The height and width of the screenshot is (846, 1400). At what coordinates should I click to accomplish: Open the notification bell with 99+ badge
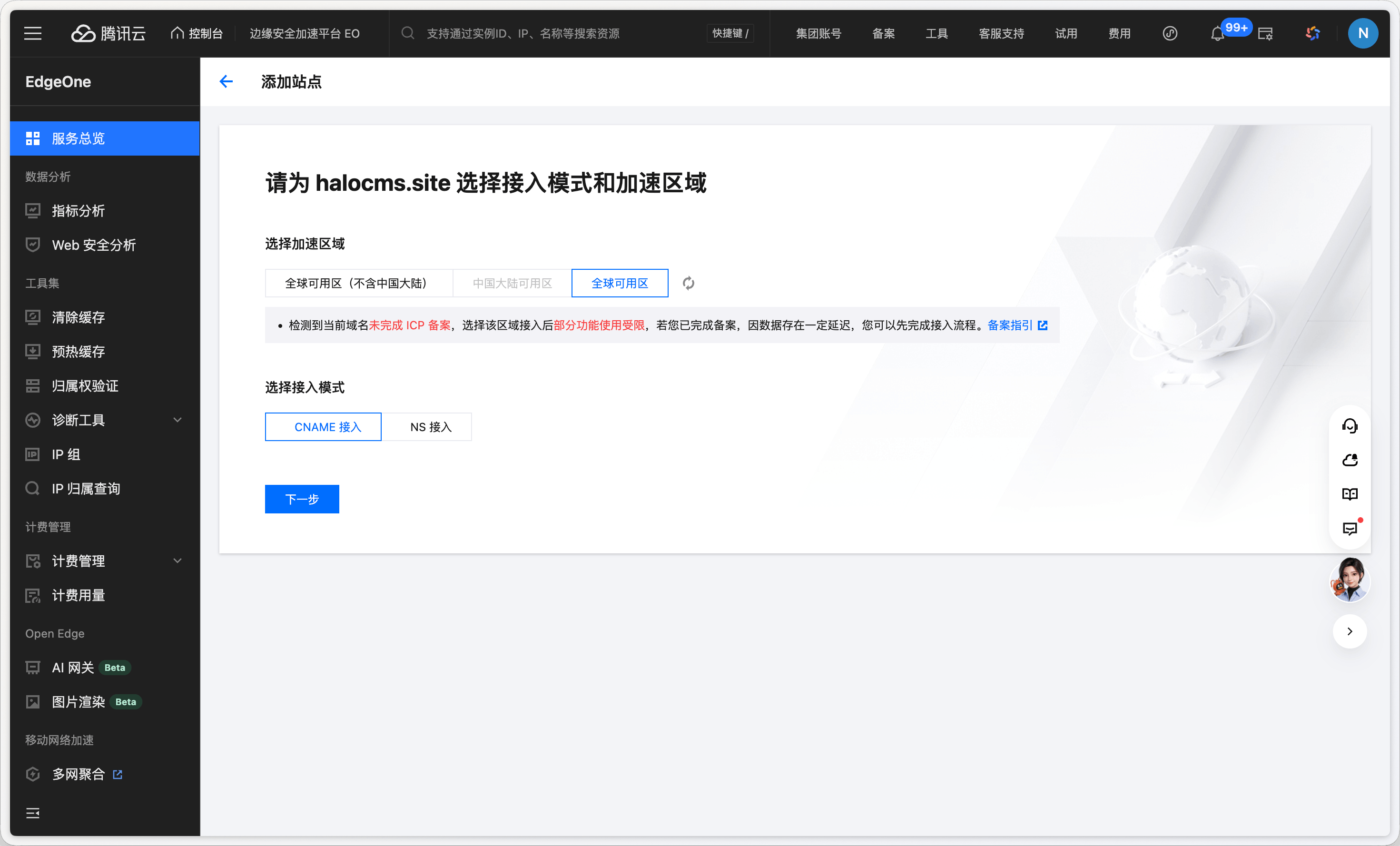tap(1217, 33)
